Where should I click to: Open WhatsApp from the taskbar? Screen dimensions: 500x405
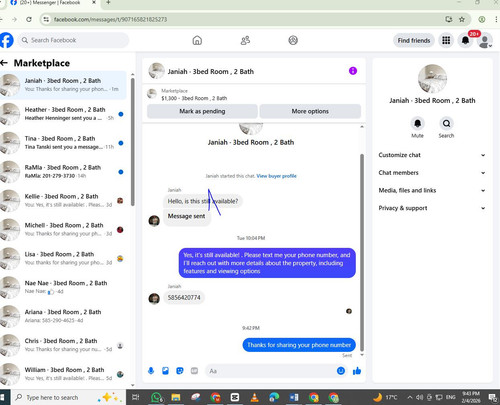pyautogui.click(x=156, y=397)
